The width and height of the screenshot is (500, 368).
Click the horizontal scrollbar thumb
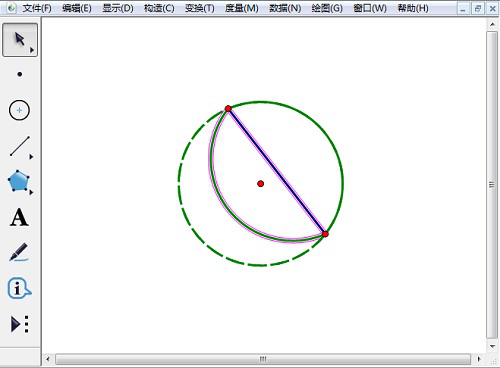pos(263,359)
